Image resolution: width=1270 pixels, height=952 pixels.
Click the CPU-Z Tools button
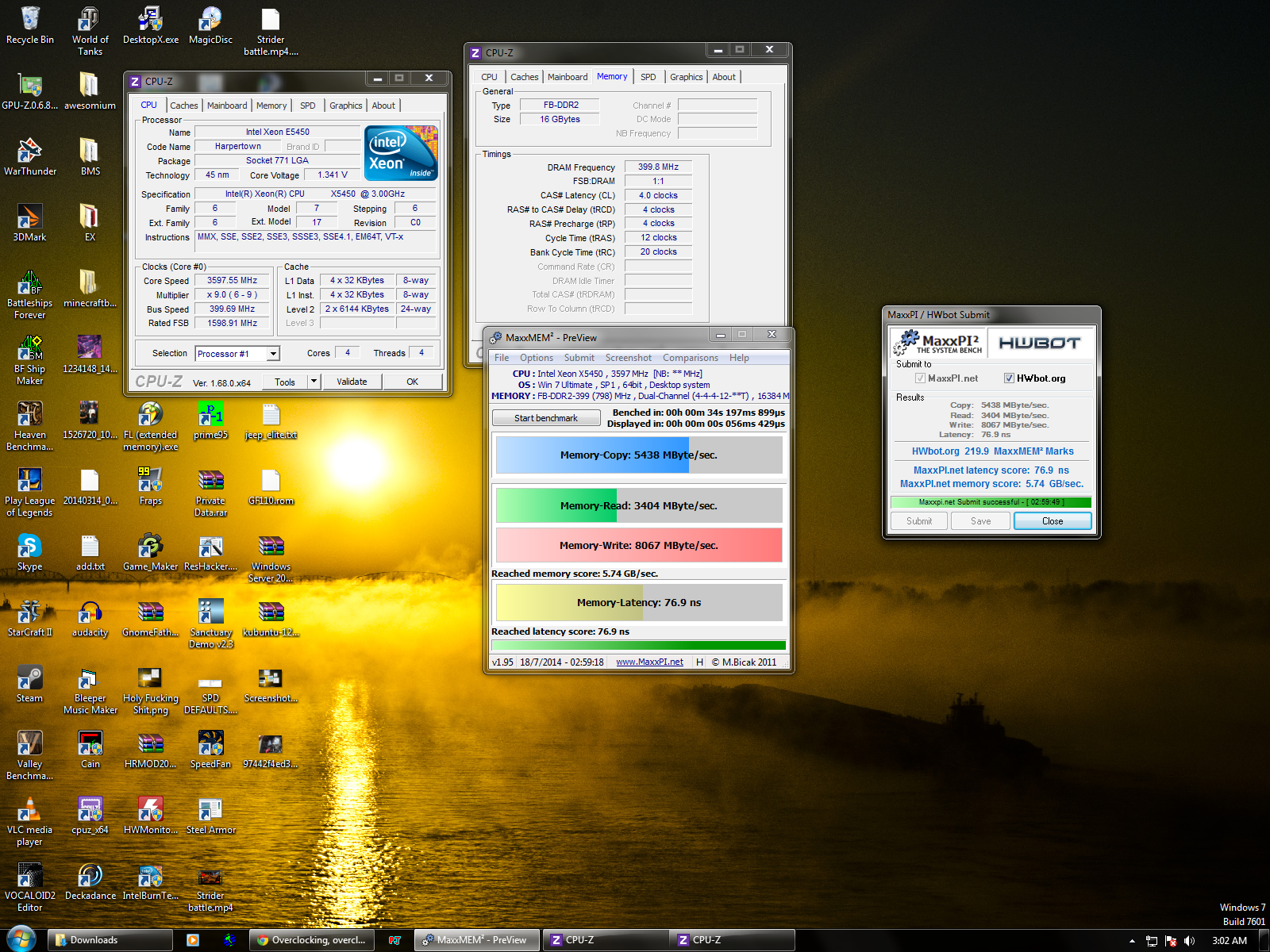(x=285, y=382)
